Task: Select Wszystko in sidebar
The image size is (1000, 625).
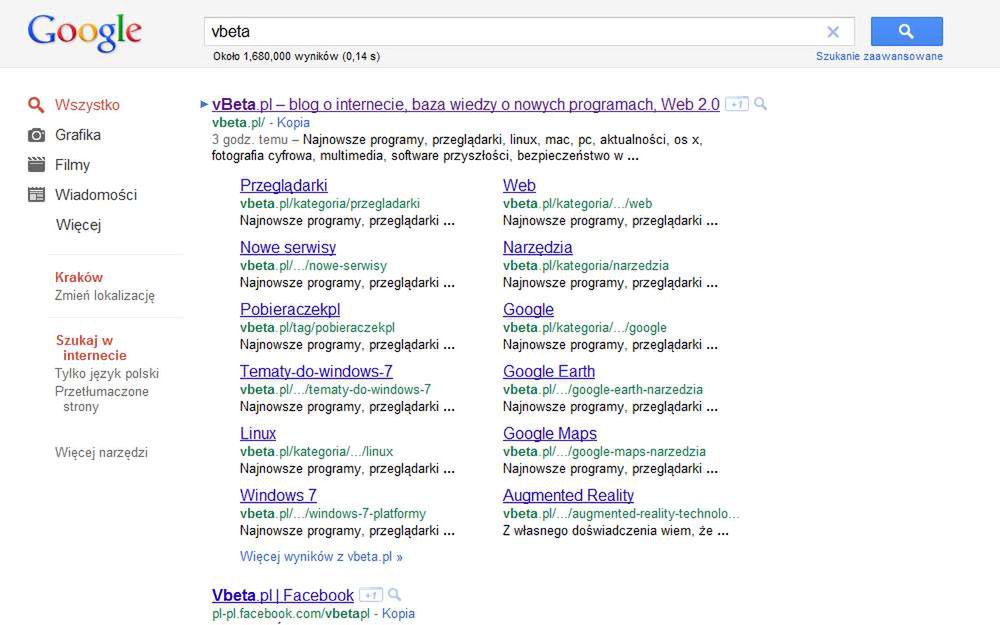Action: (x=87, y=105)
